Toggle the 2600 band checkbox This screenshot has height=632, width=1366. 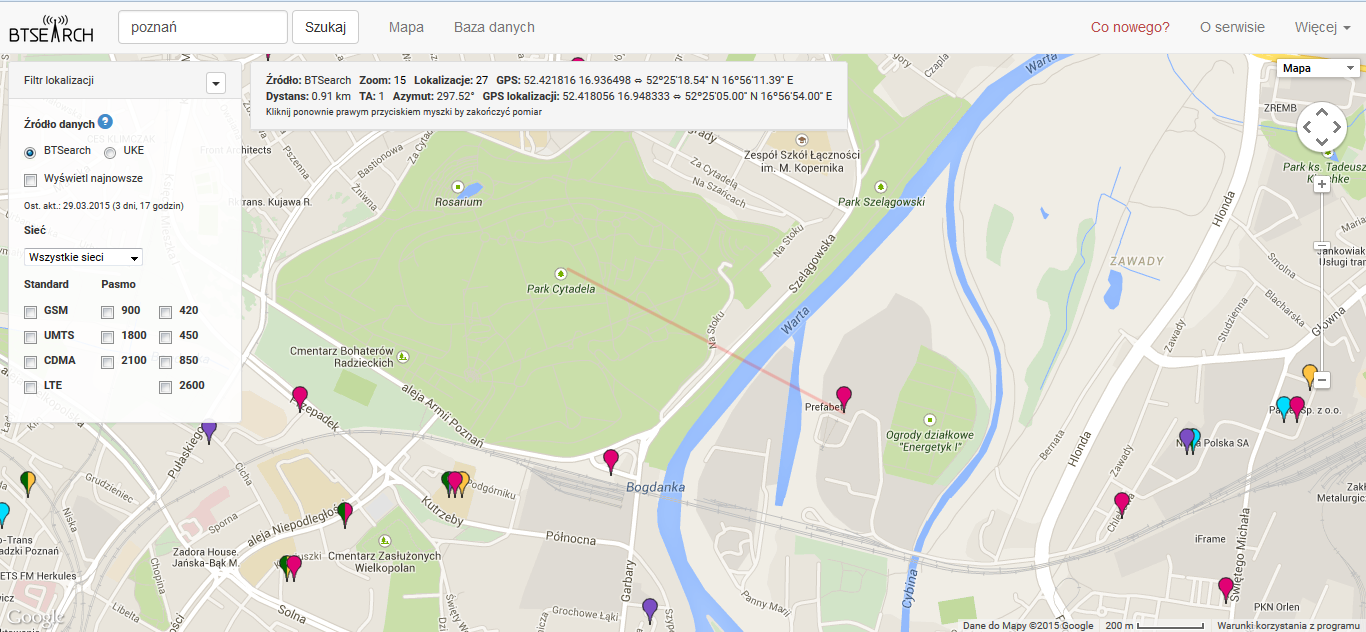(165, 387)
